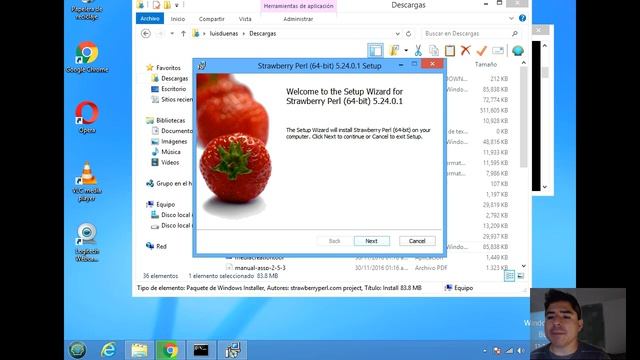Viewport: 640px width, 360px height.
Task: Select Bibliotecas in the navigation pane
Action: 170,120
